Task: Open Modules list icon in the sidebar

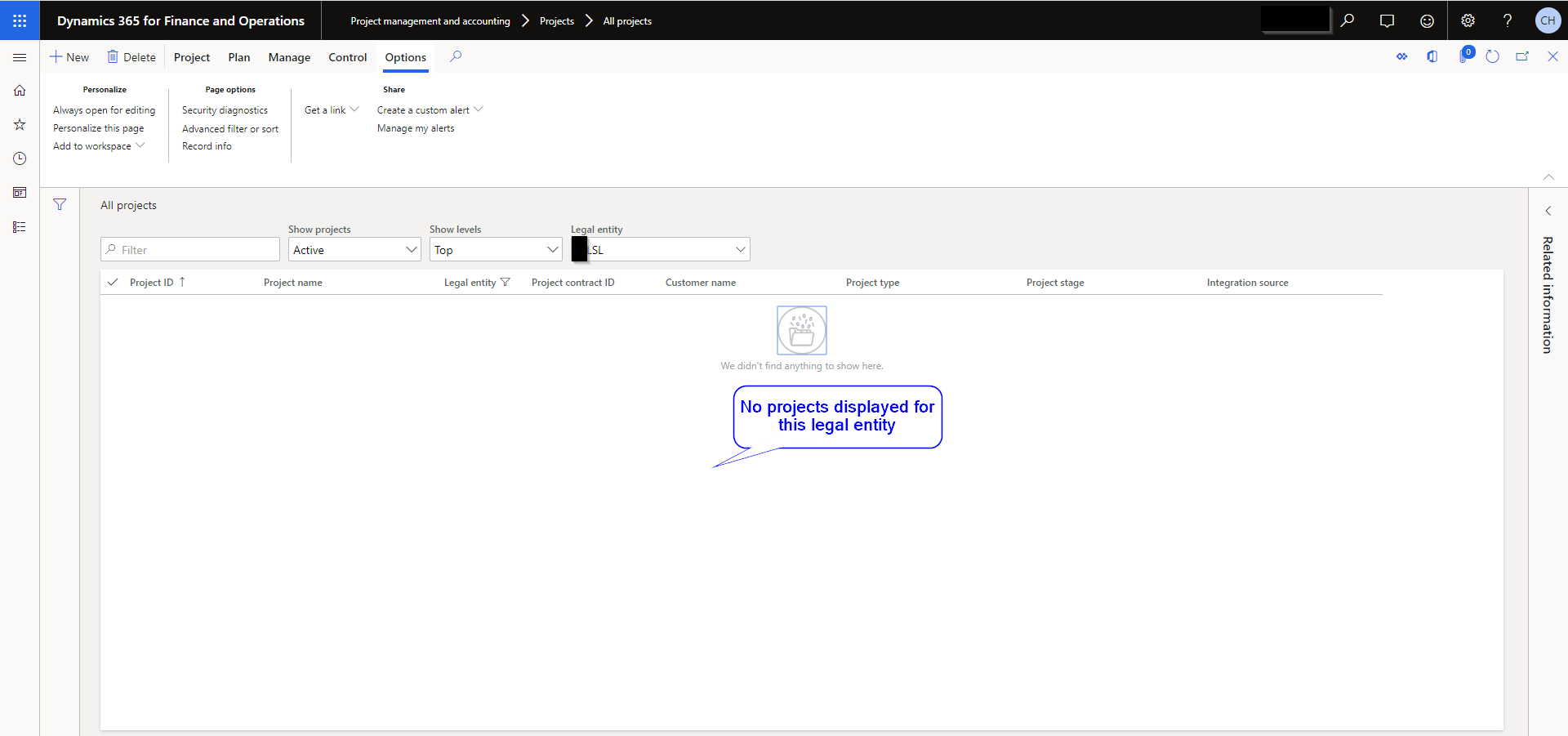Action: point(20,227)
